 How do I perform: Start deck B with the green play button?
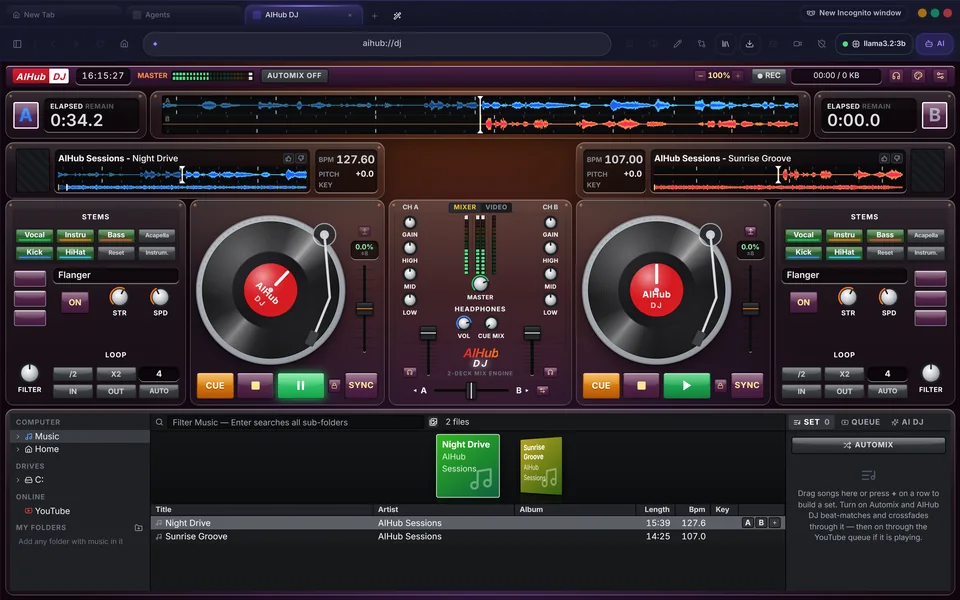pyautogui.click(x=686, y=386)
